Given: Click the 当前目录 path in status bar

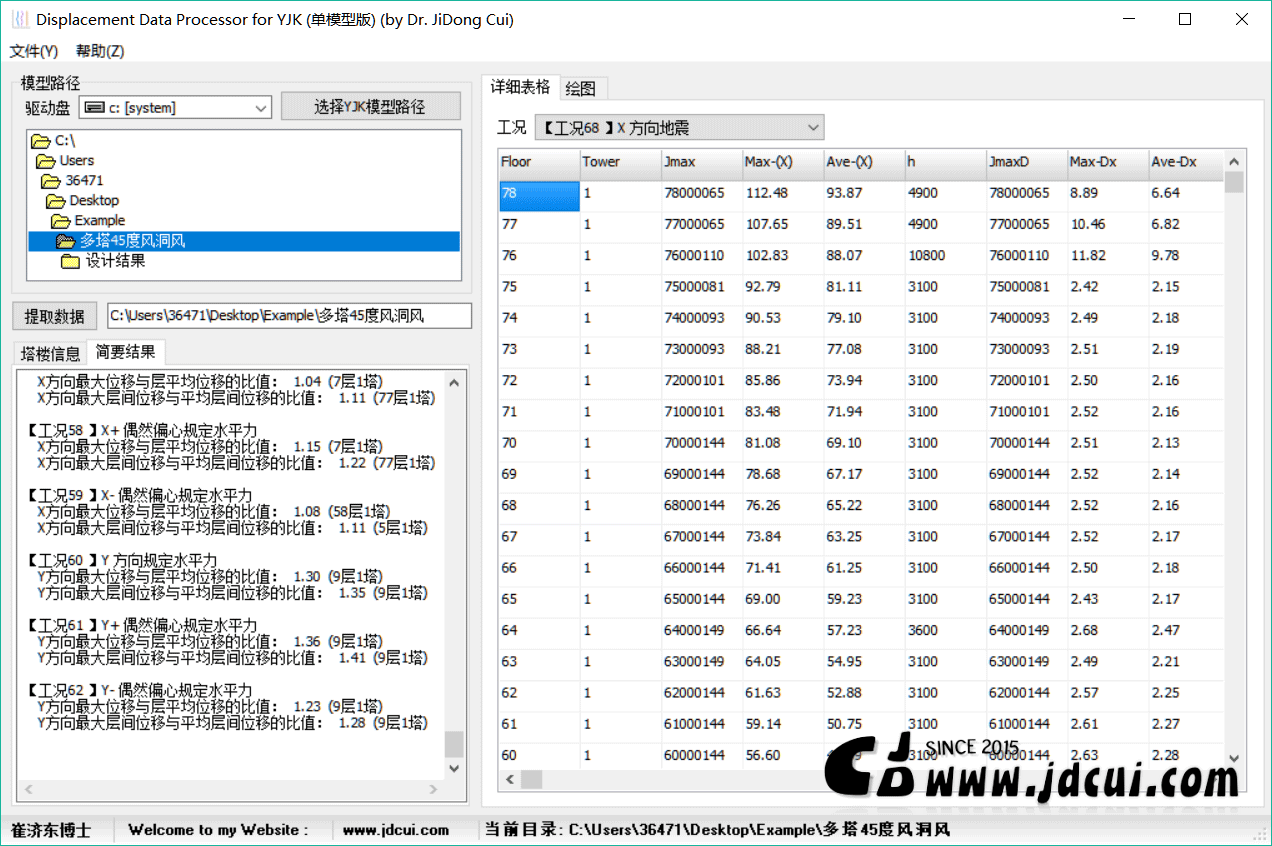Looking at the screenshot, I should (x=717, y=830).
